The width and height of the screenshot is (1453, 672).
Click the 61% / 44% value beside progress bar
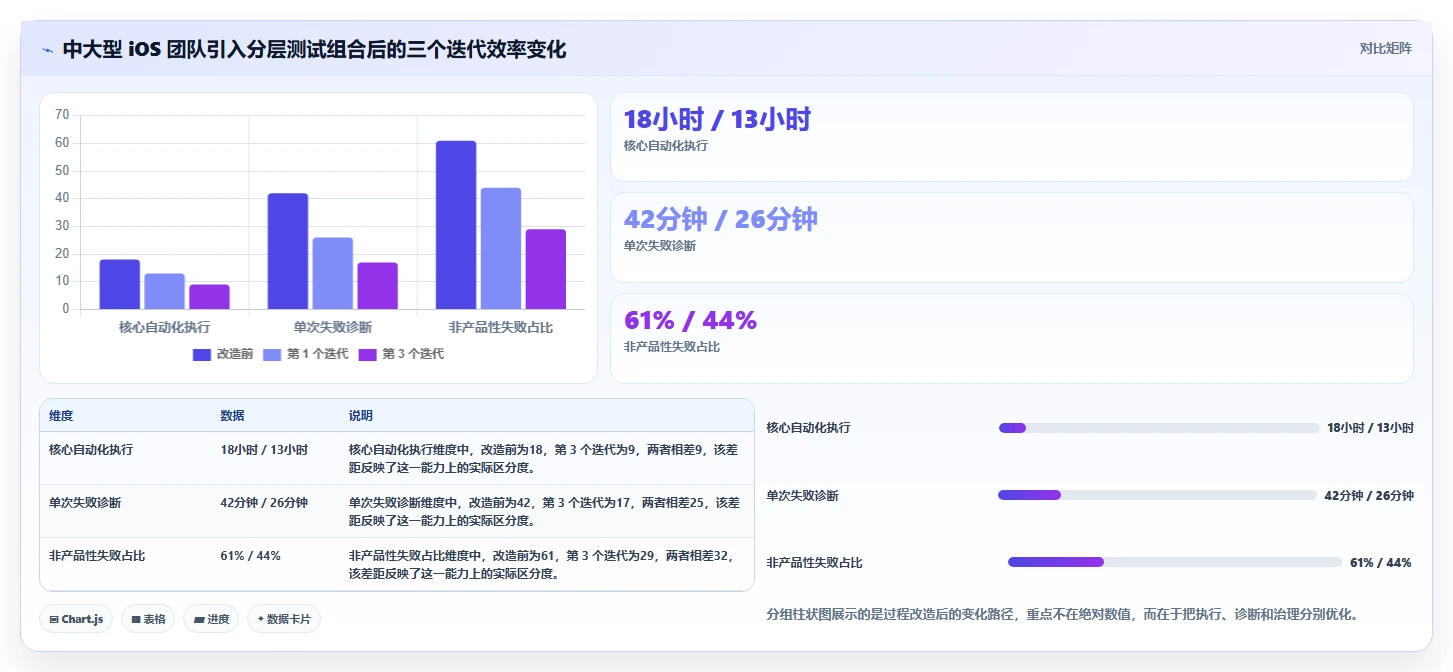tap(1381, 563)
